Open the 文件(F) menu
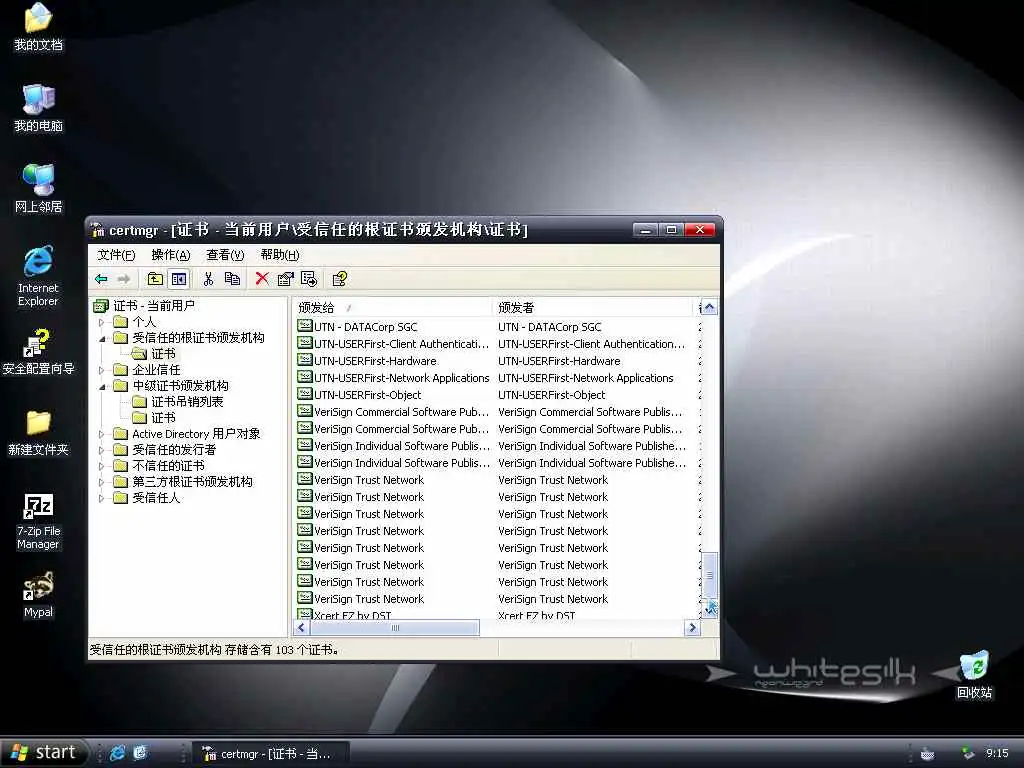 pos(116,255)
